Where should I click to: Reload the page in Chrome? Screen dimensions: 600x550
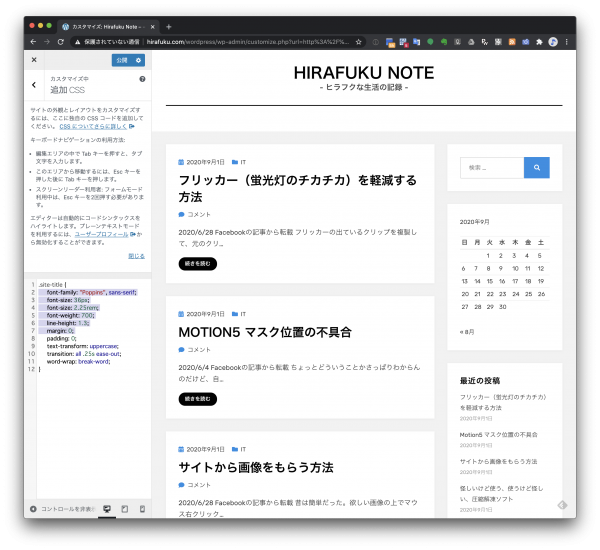click(62, 42)
